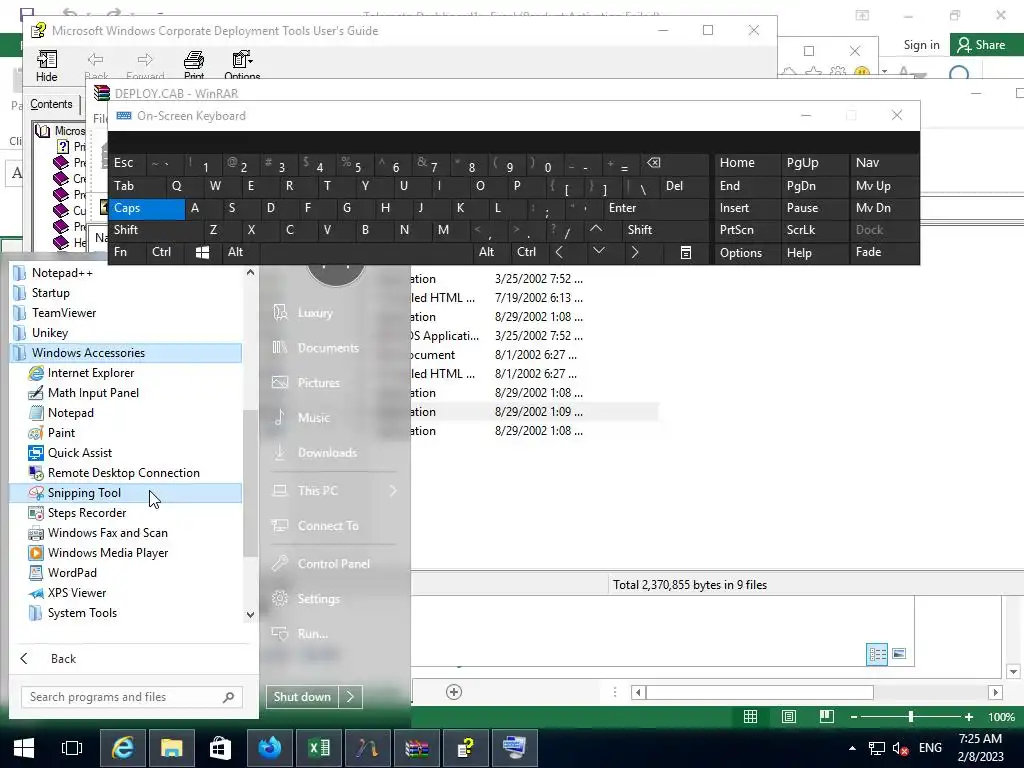
Task: Click the Excel zoom in plus button
Action: (x=969, y=717)
